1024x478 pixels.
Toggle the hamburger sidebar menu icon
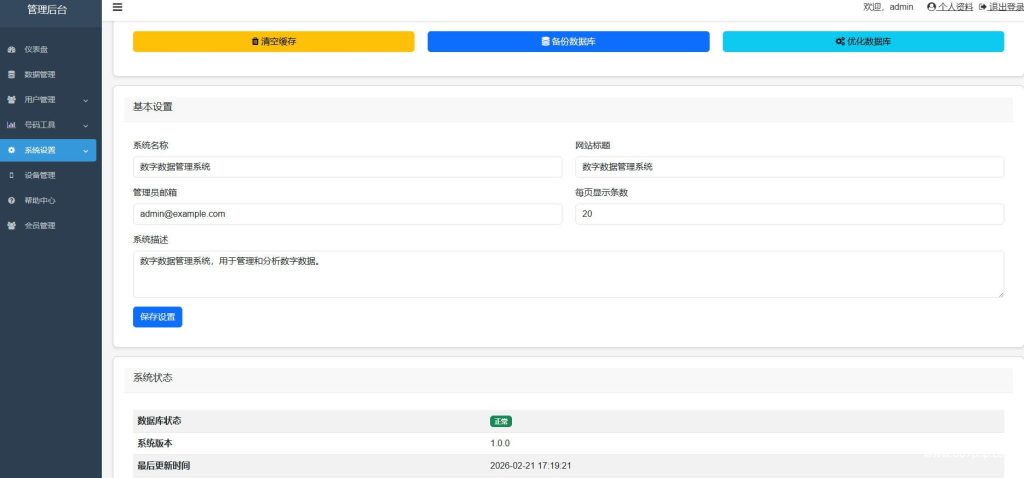(118, 7)
